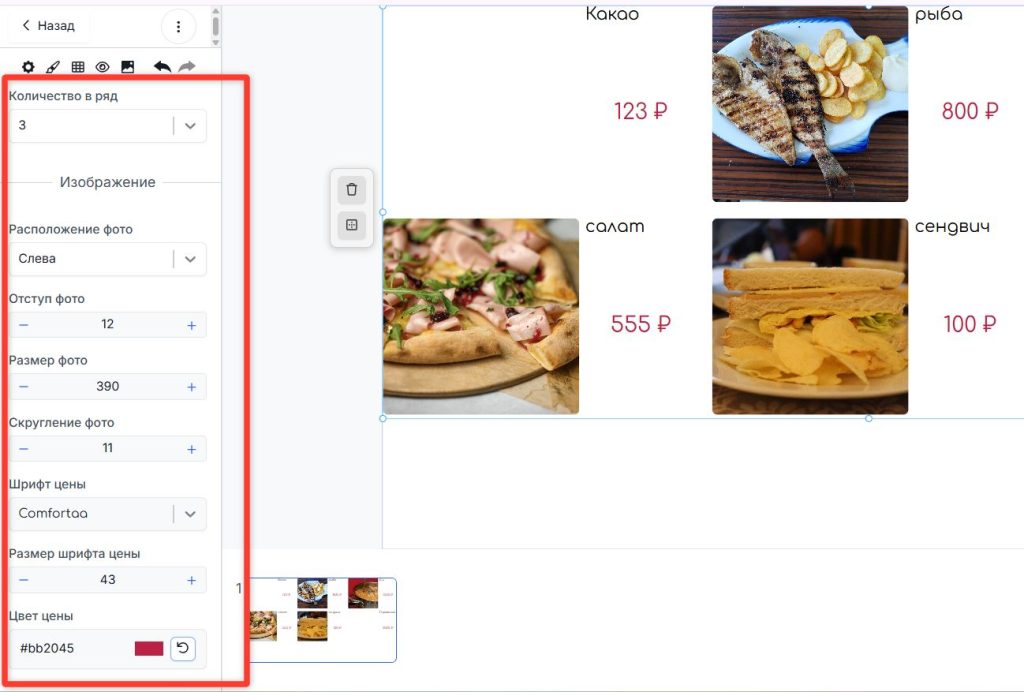Open the settings gear tab
The width and height of the screenshot is (1024, 692).
(27, 67)
